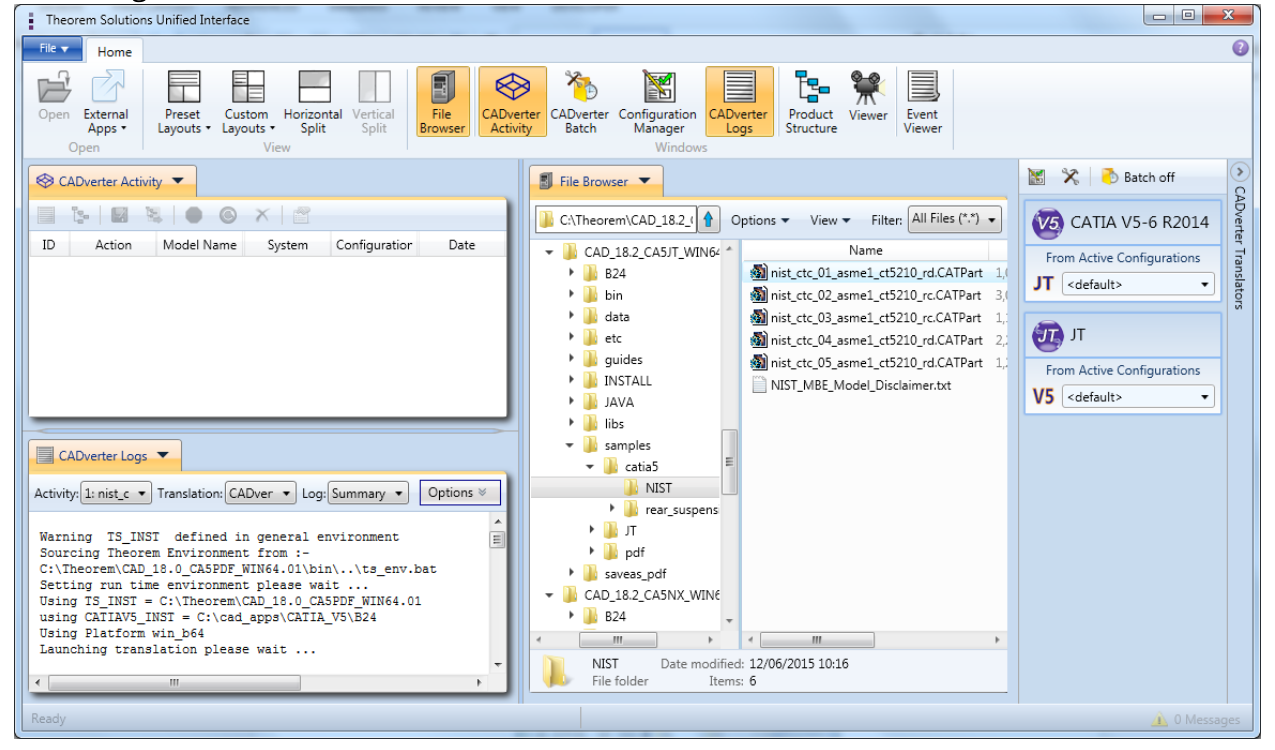Viewport: 1275px width, 750px height.
Task: Open the File Browser panel dropdown arrow
Action: [644, 181]
